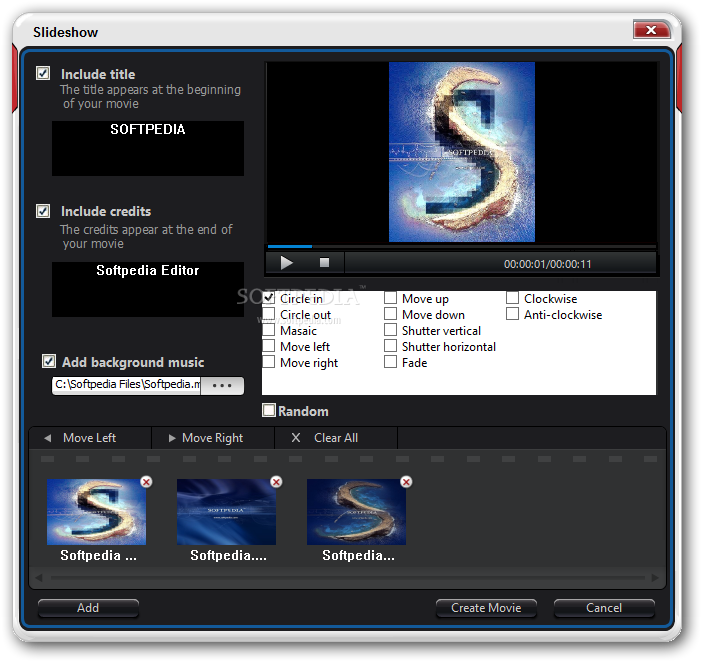This screenshot has height=662, width=702.
Task: Click the Create Movie button
Action: tap(486, 608)
